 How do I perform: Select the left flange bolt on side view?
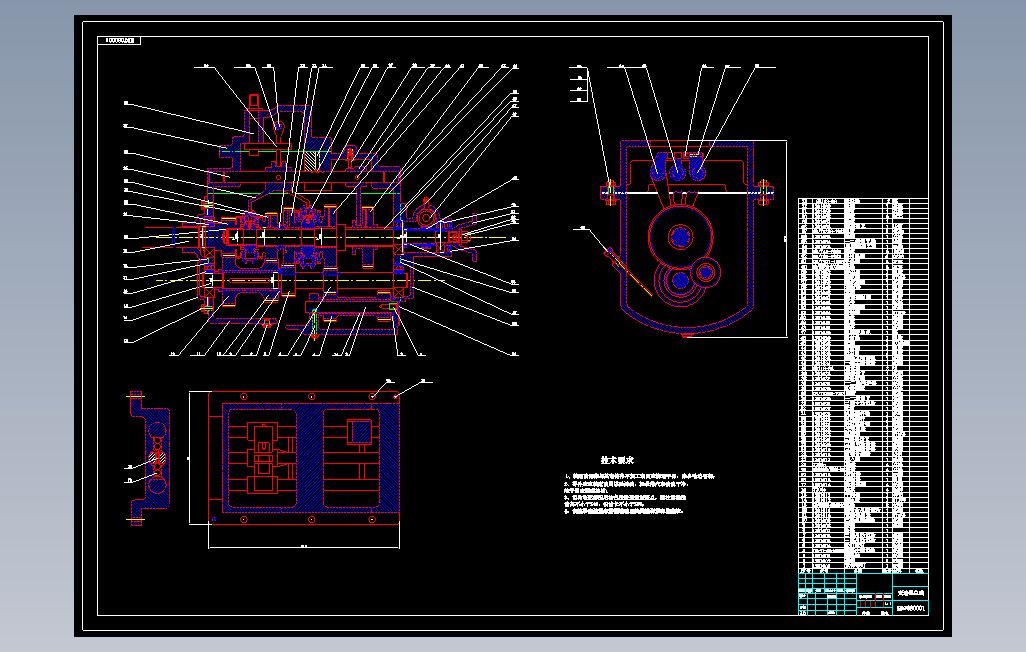tap(610, 192)
